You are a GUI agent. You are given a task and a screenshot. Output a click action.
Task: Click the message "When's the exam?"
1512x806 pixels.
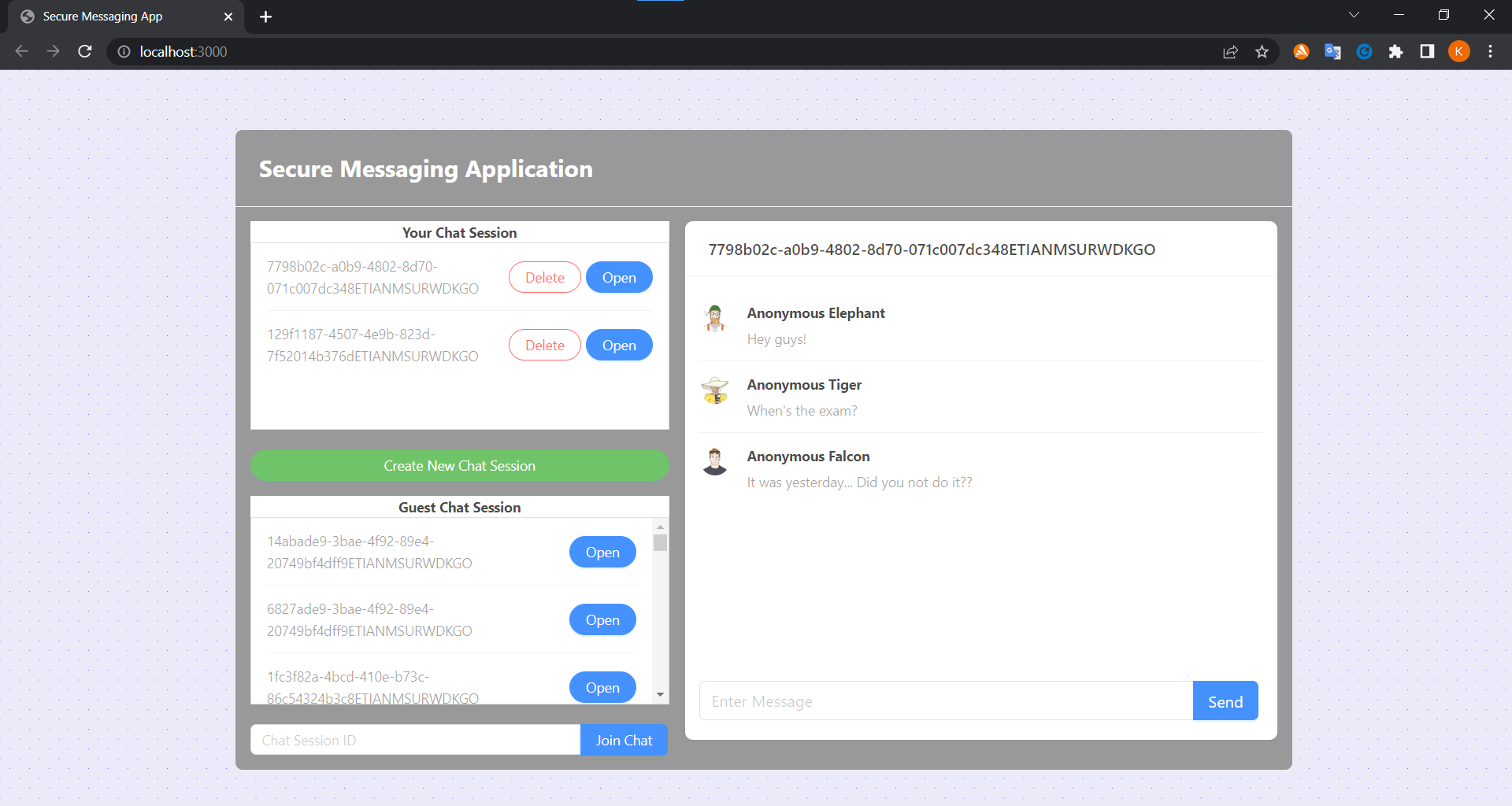[x=802, y=411]
